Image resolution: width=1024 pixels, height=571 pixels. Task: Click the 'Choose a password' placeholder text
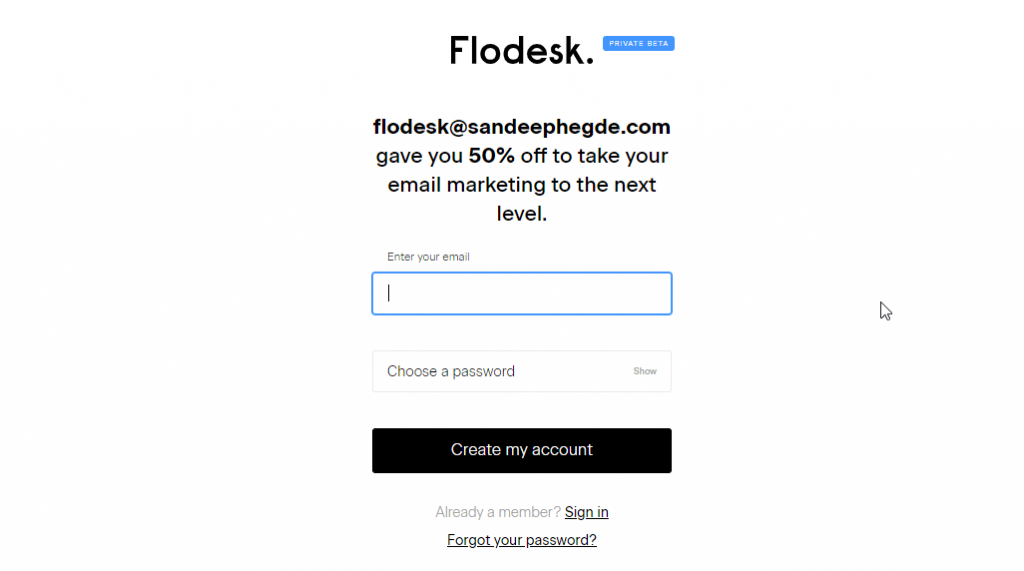450,371
